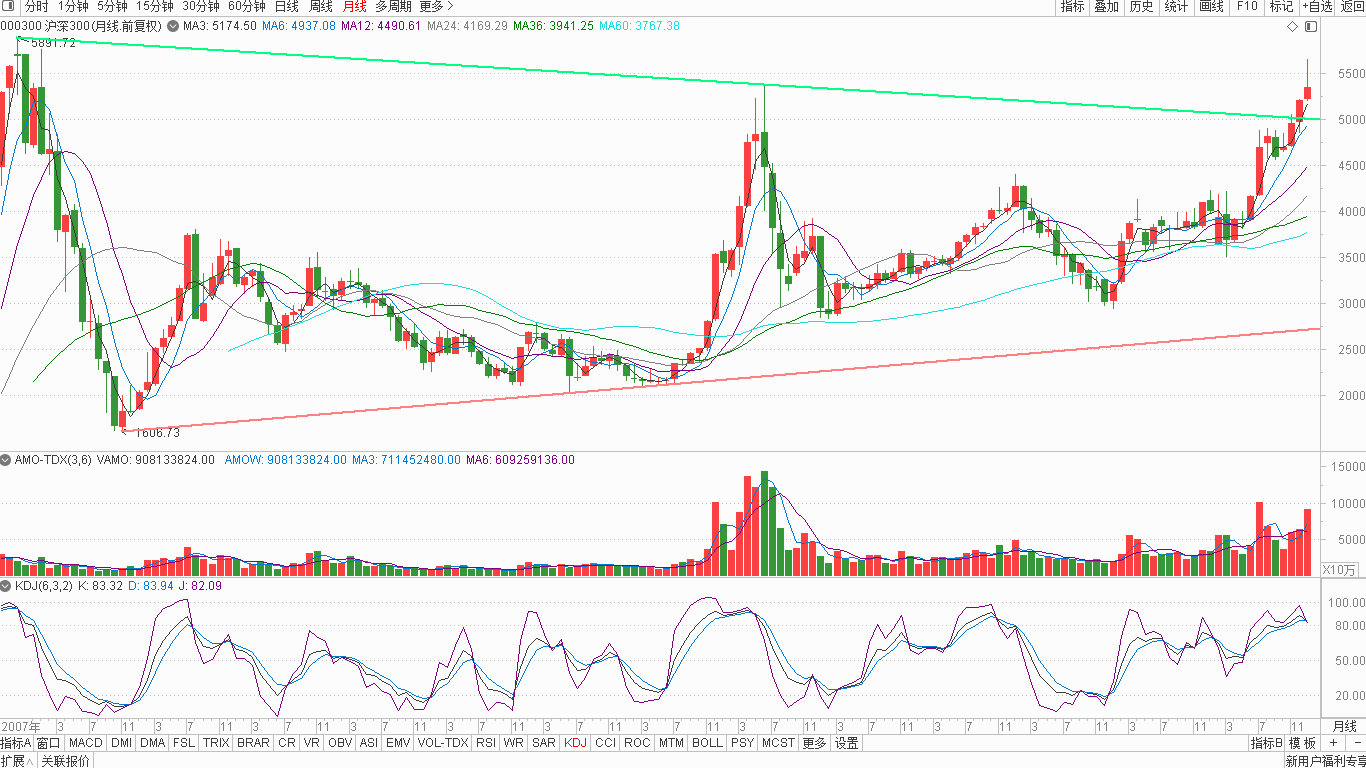Open the 更多 periods dropdown
This screenshot has width=1366, height=768.
437,6
